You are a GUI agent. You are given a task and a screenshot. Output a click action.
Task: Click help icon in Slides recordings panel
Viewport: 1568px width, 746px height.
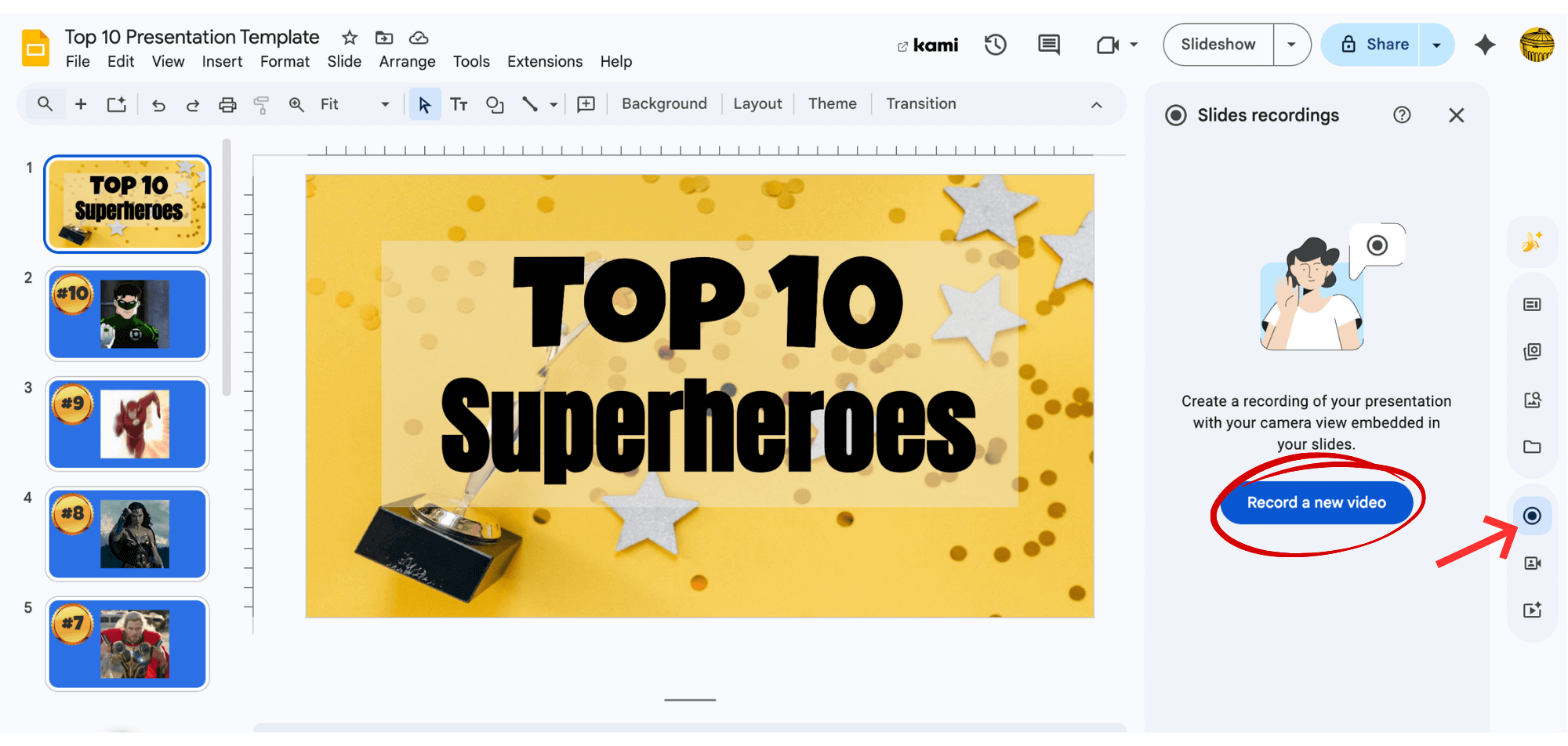point(1402,116)
